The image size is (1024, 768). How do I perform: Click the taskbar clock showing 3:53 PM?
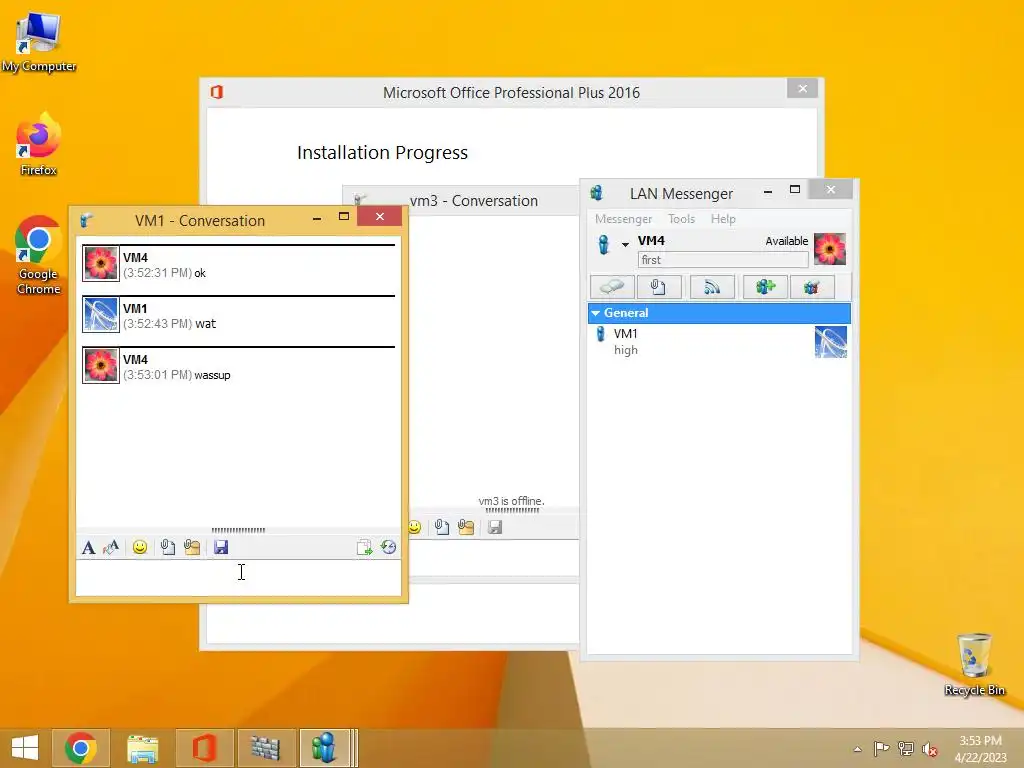tap(980, 748)
